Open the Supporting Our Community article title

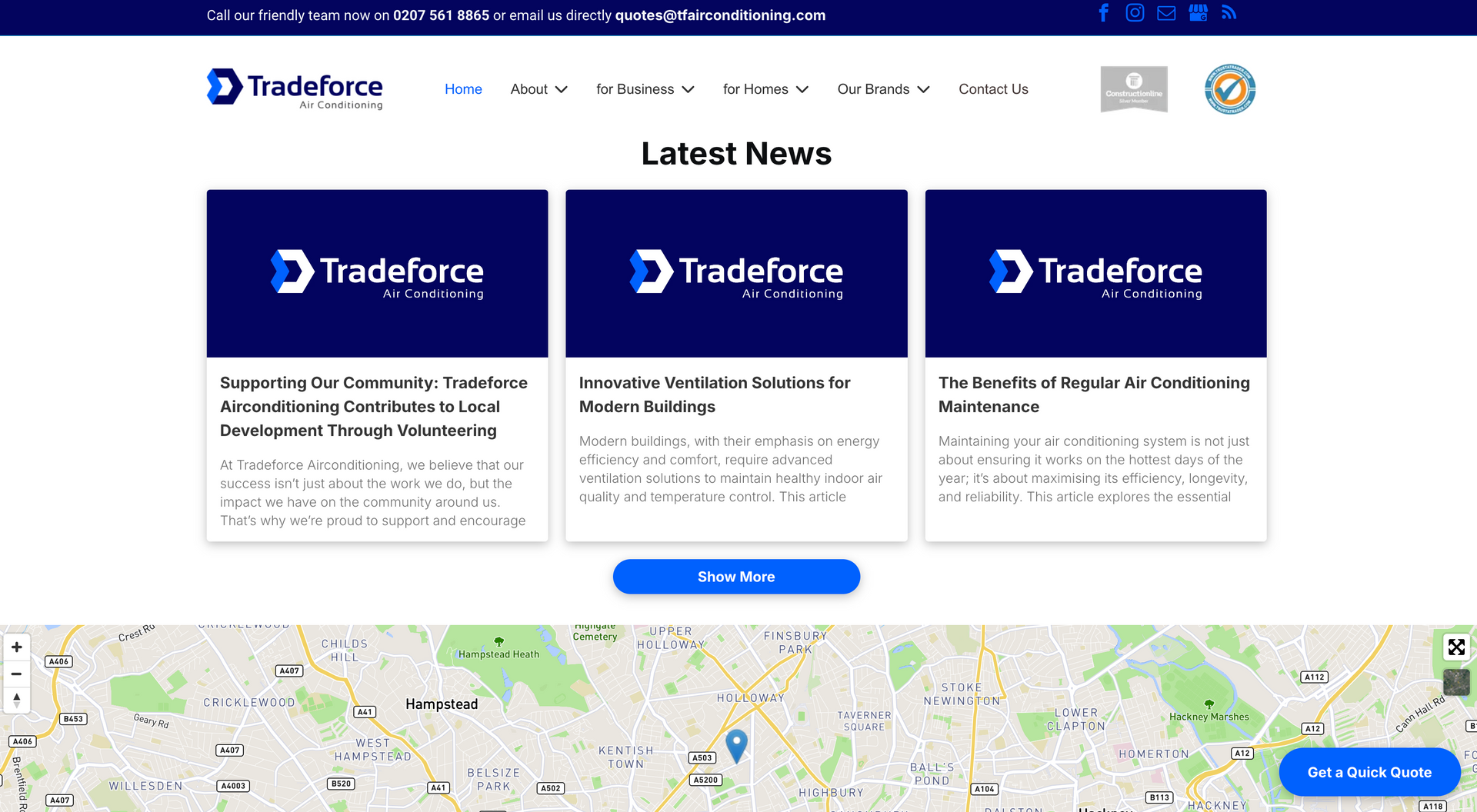point(374,407)
